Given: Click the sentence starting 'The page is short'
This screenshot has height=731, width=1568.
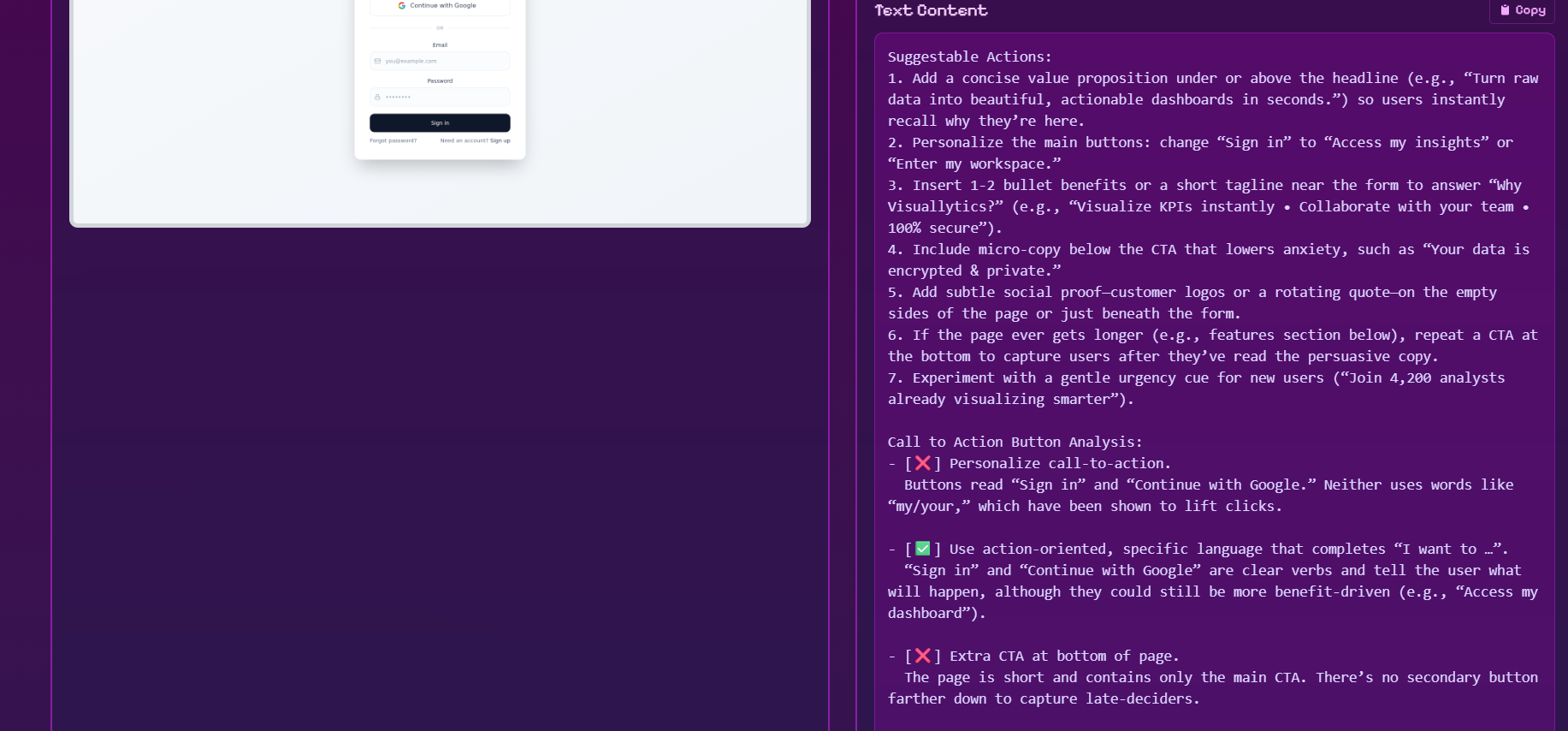Looking at the screenshot, I should (x=1213, y=688).
